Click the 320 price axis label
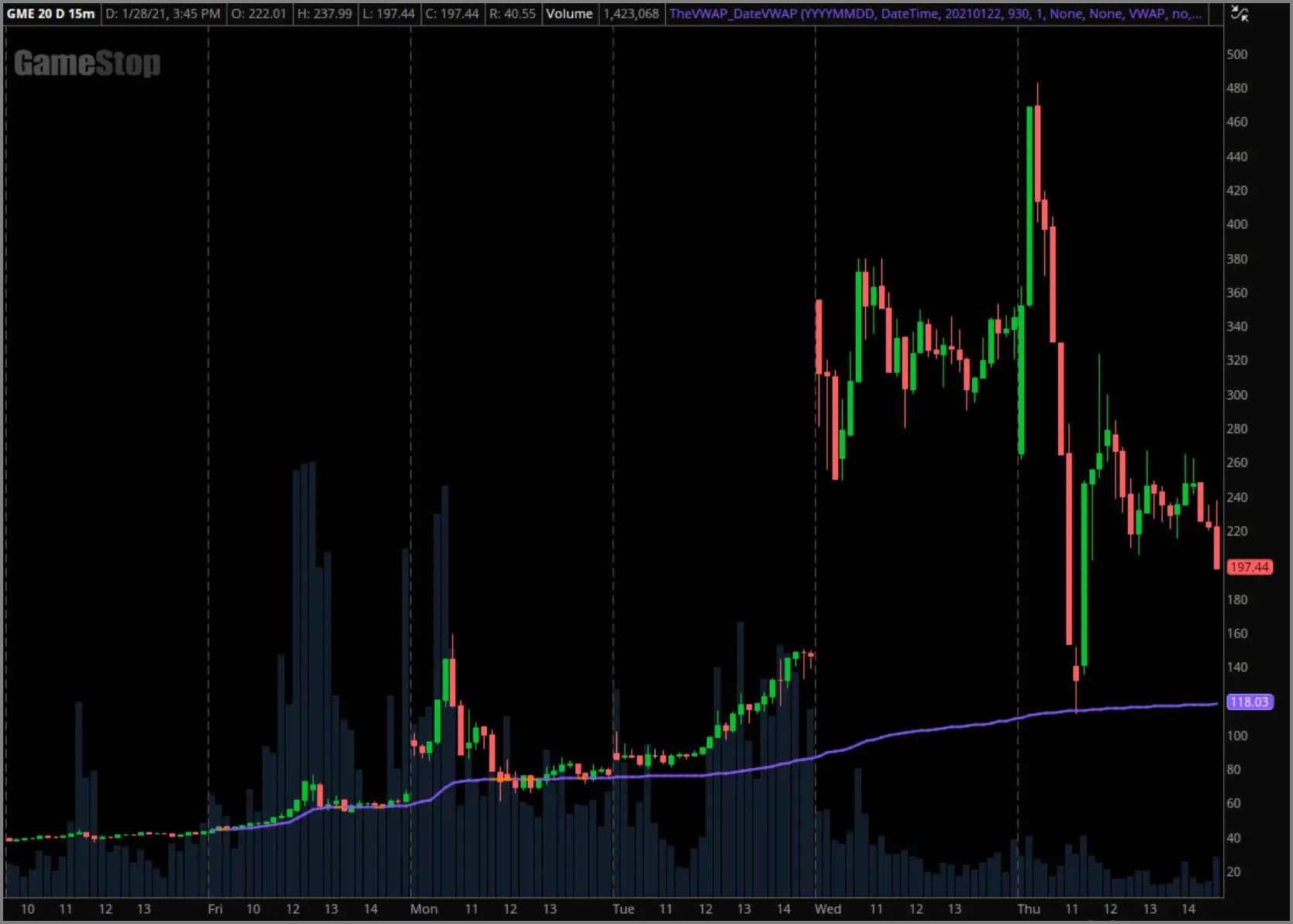This screenshot has height=924, width=1293. tap(1237, 360)
